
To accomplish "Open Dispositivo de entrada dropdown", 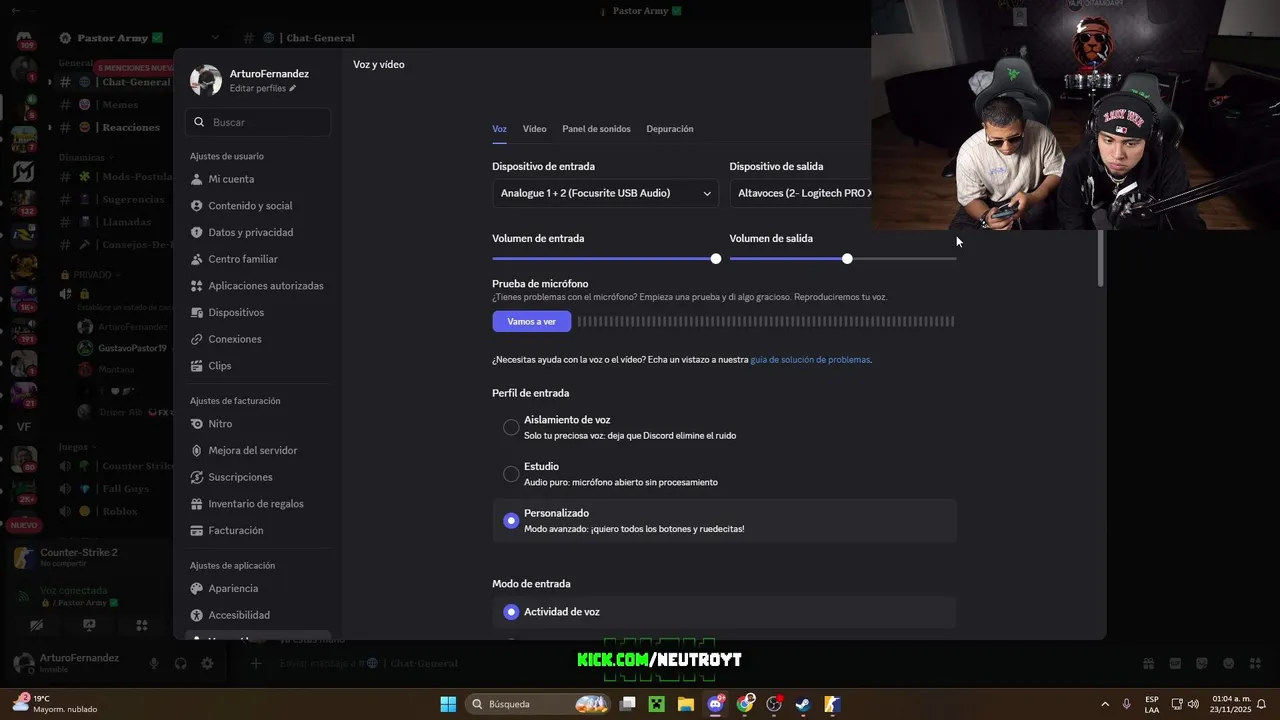I will point(605,193).
